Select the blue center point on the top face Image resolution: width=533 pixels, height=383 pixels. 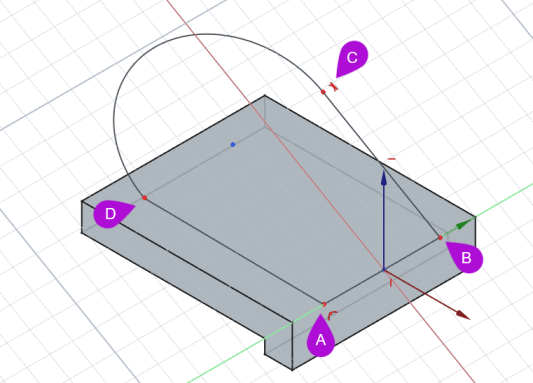click(x=233, y=144)
